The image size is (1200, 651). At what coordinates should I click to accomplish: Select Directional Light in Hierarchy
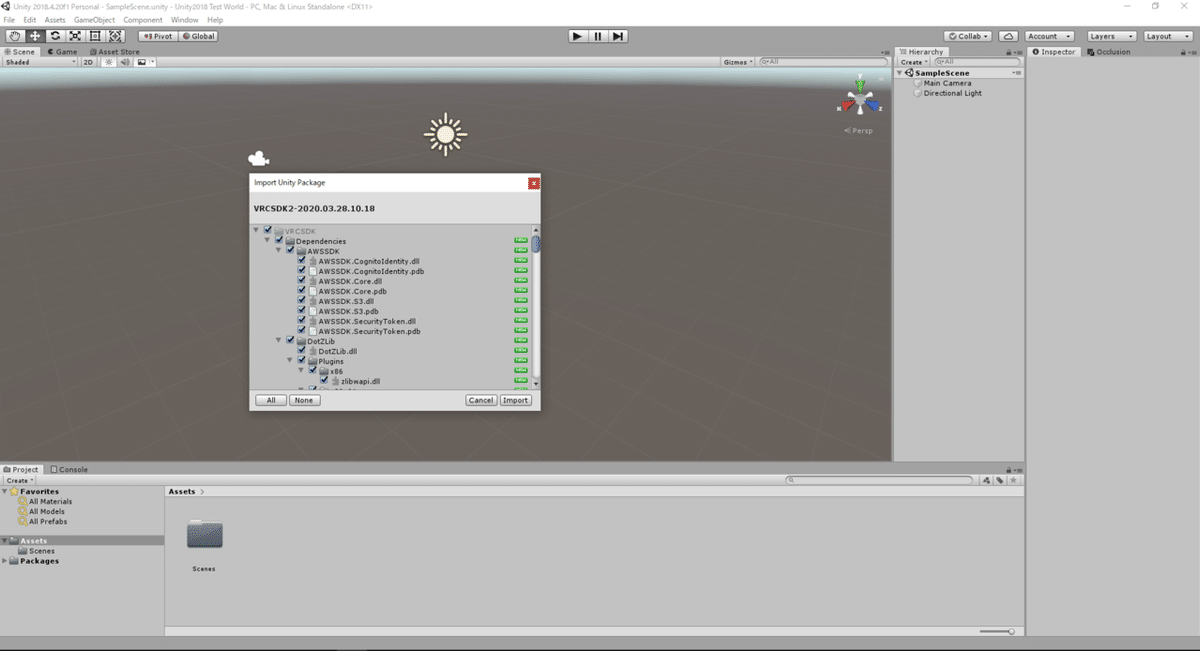(x=952, y=93)
